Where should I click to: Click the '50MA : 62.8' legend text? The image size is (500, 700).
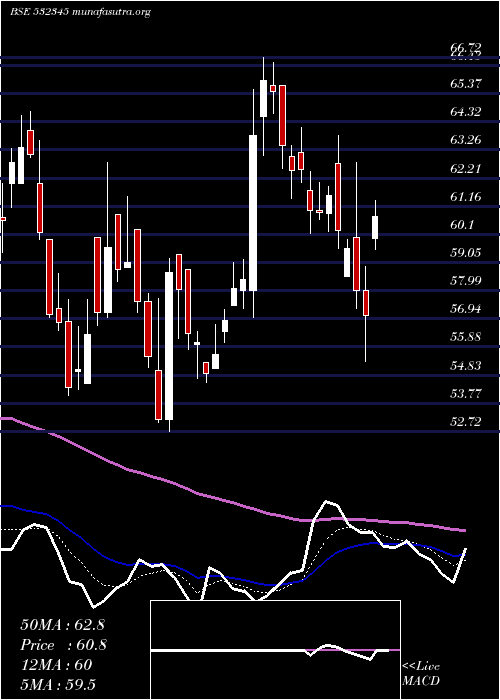point(62,625)
